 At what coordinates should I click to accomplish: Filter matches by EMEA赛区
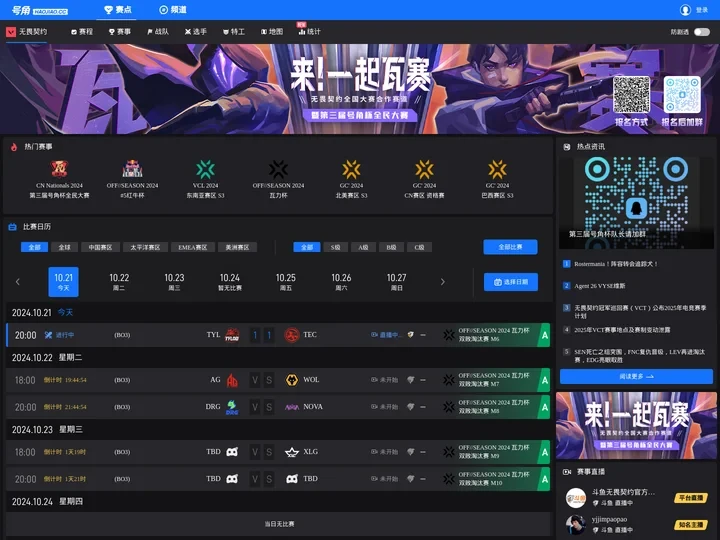[x=193, y=247]
